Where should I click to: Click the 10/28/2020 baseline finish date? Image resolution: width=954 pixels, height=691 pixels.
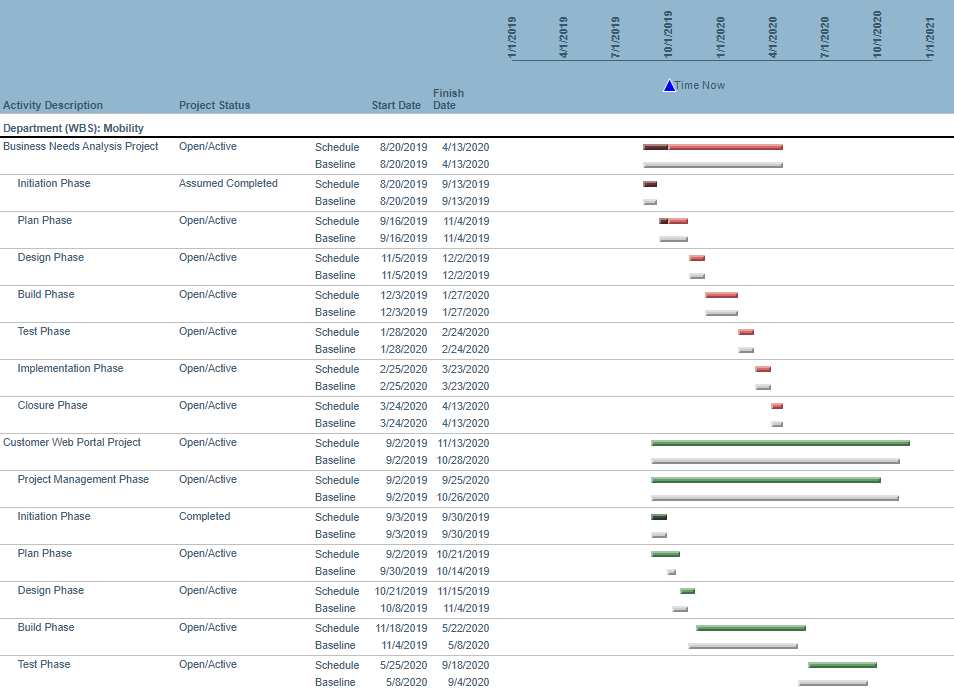click(463, 460)
